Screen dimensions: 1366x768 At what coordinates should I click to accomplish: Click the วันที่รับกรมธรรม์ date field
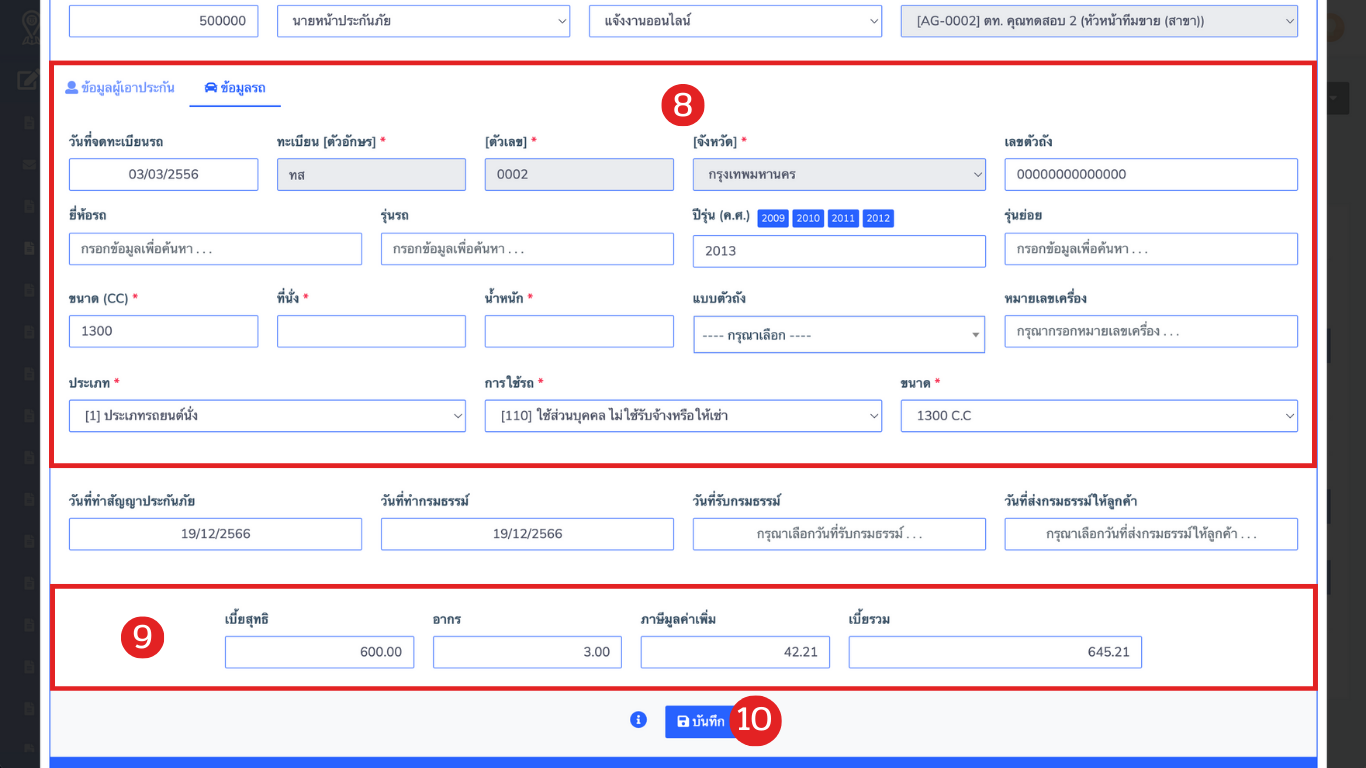[x=839, y=534]
